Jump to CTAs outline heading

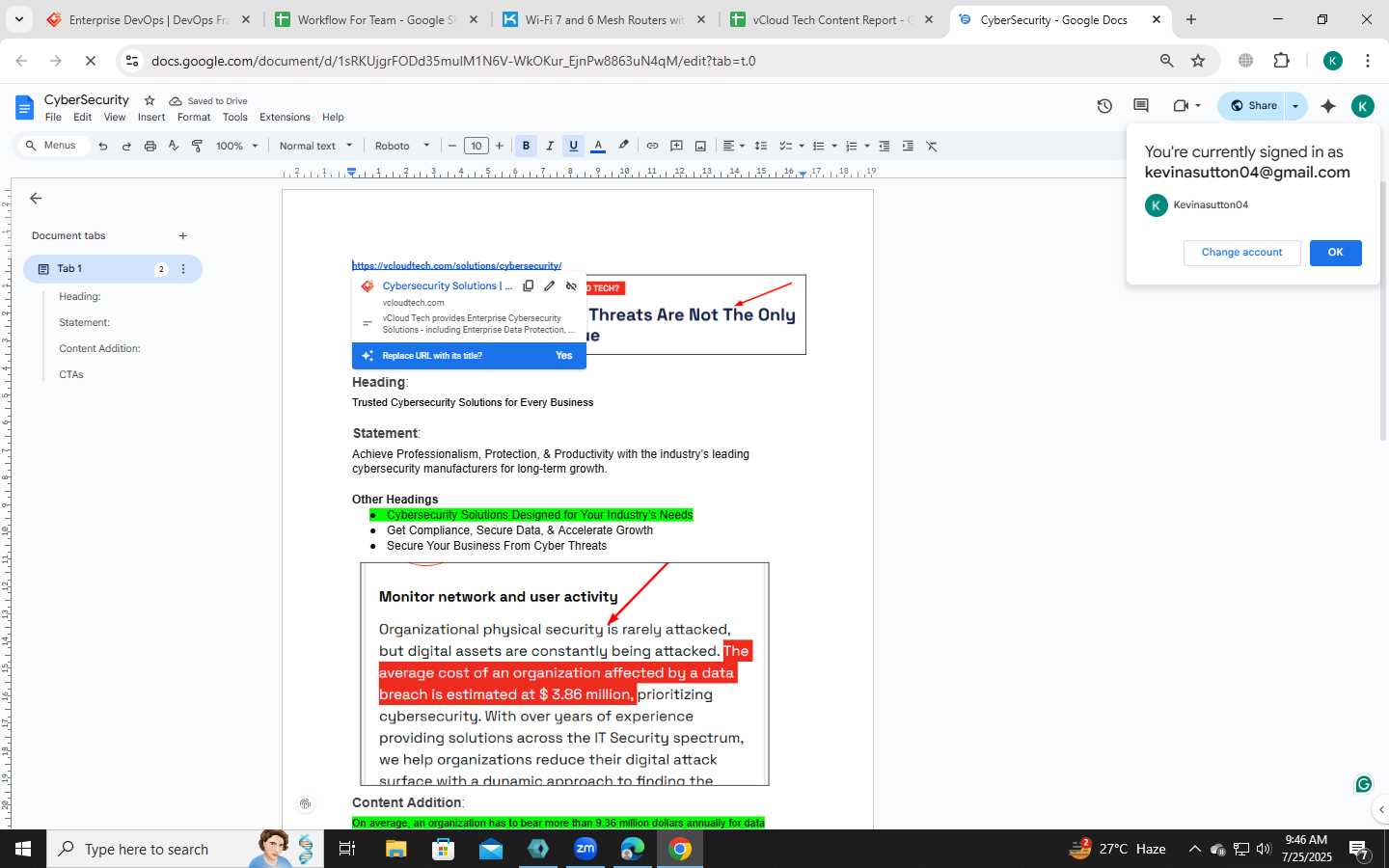coord(71,374)
